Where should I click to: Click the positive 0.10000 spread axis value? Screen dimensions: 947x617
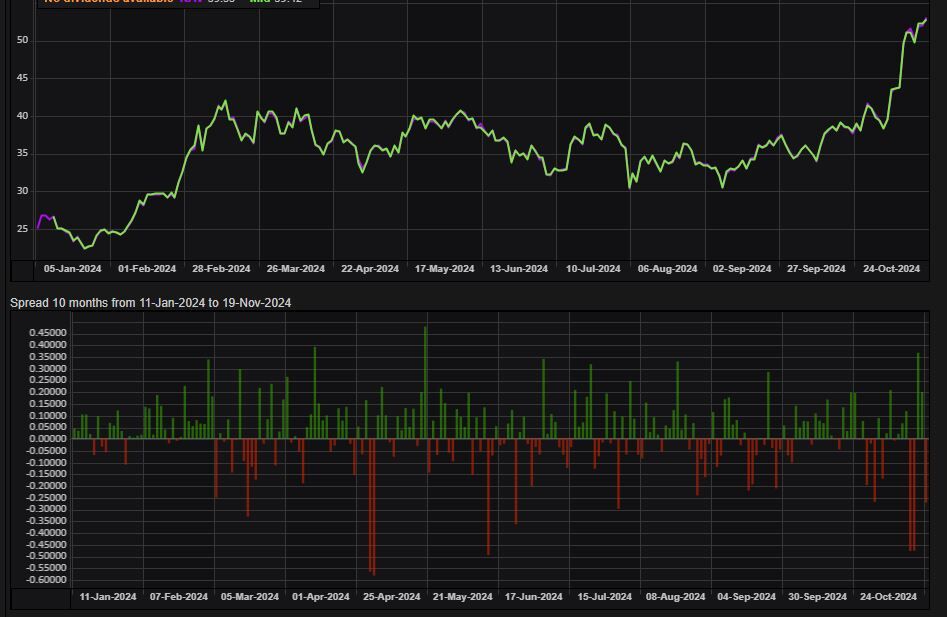pyautogui.click(x=48, y=415)
